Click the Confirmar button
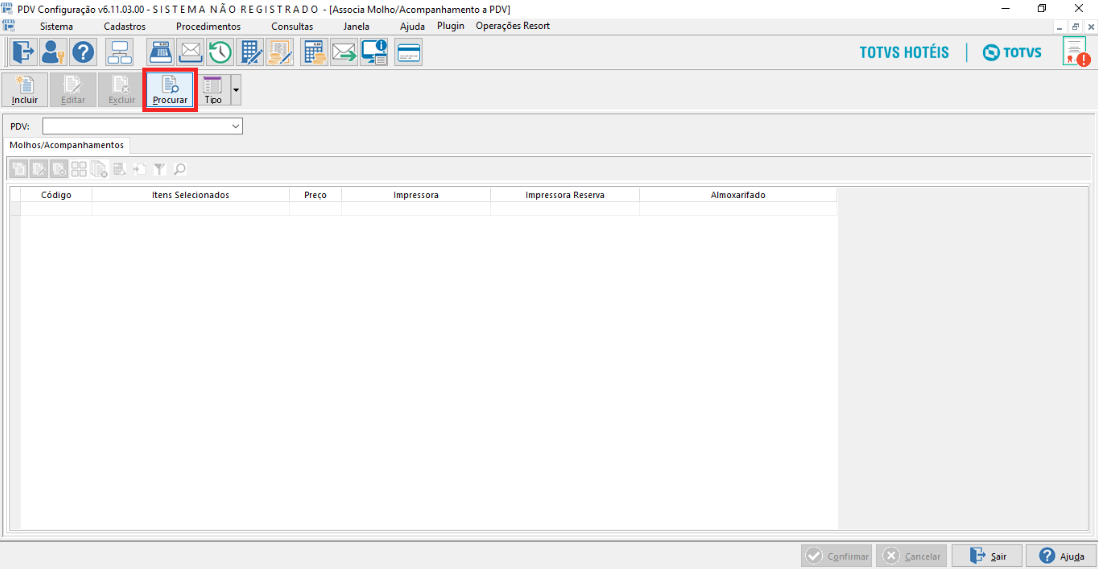 click(x=837, y=556)
